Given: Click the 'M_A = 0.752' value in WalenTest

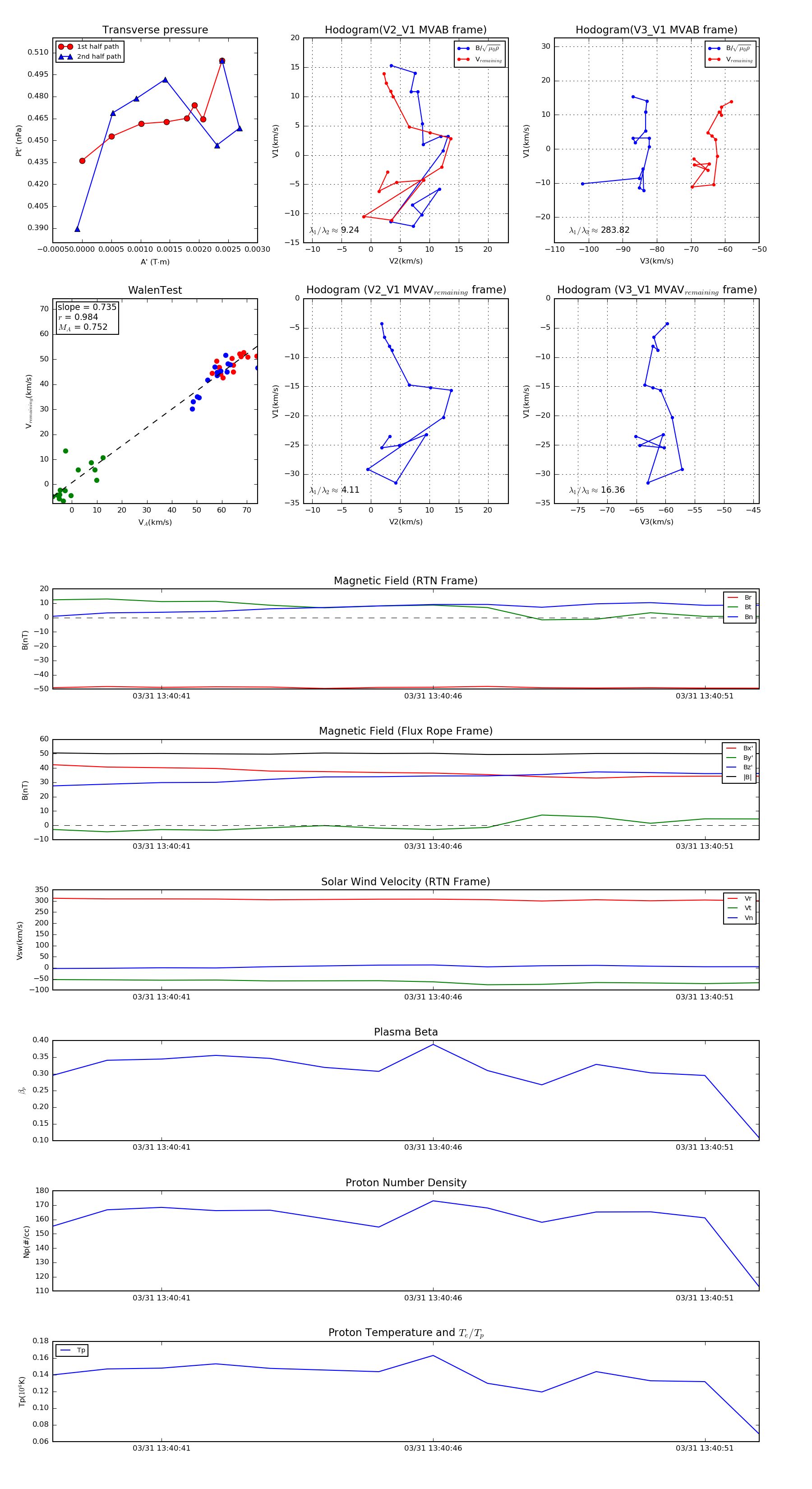Looking at the screenshot, I should click(83, 327).
